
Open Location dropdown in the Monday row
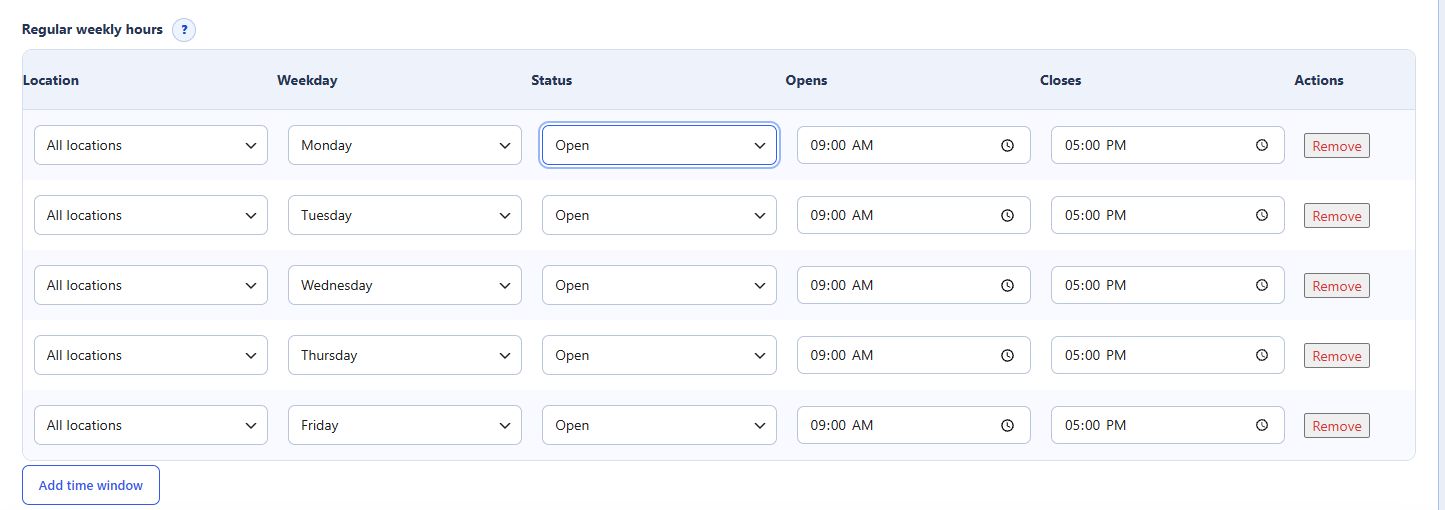[151, 145]
